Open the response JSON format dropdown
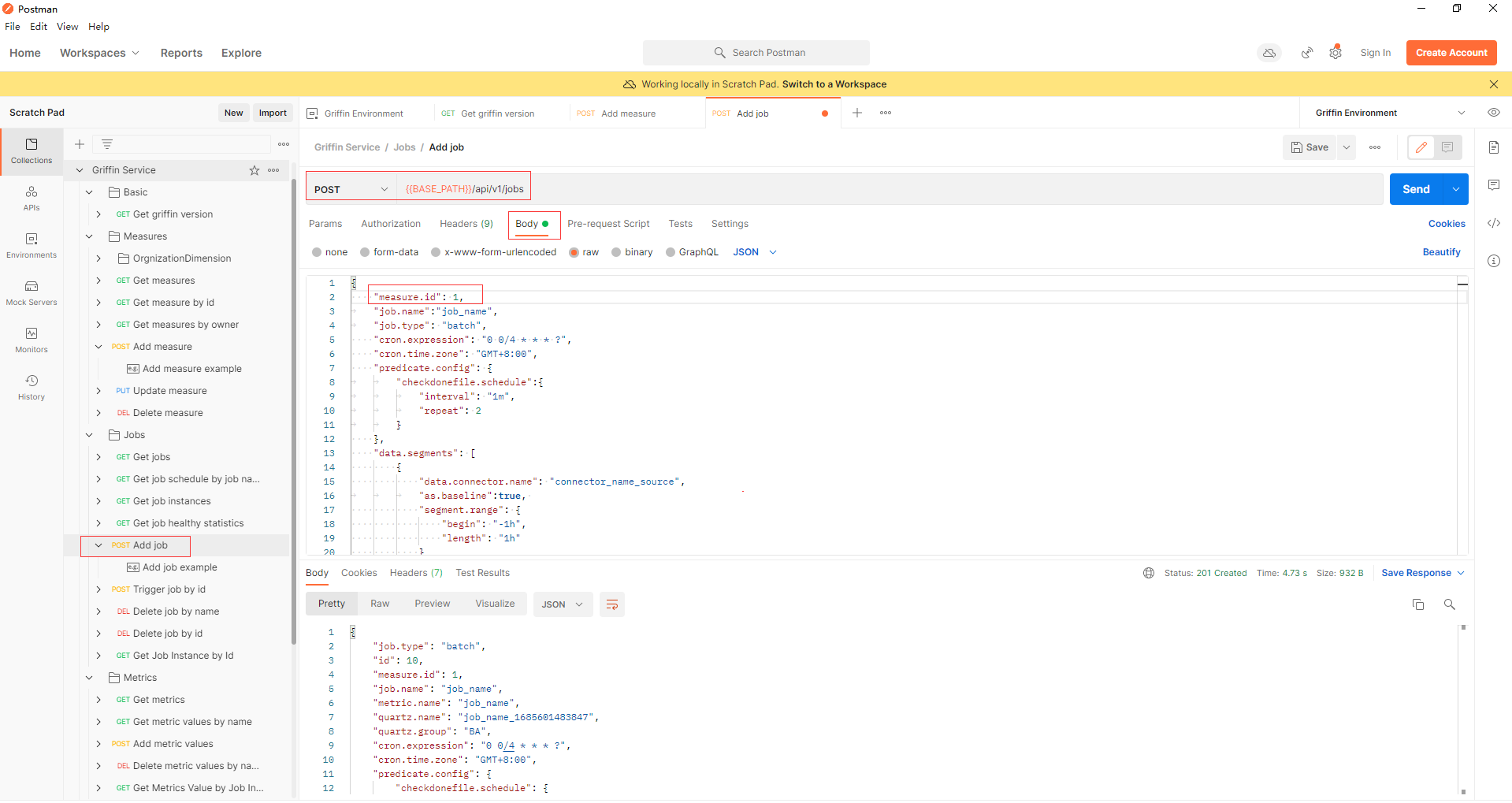 pos(563,604)
